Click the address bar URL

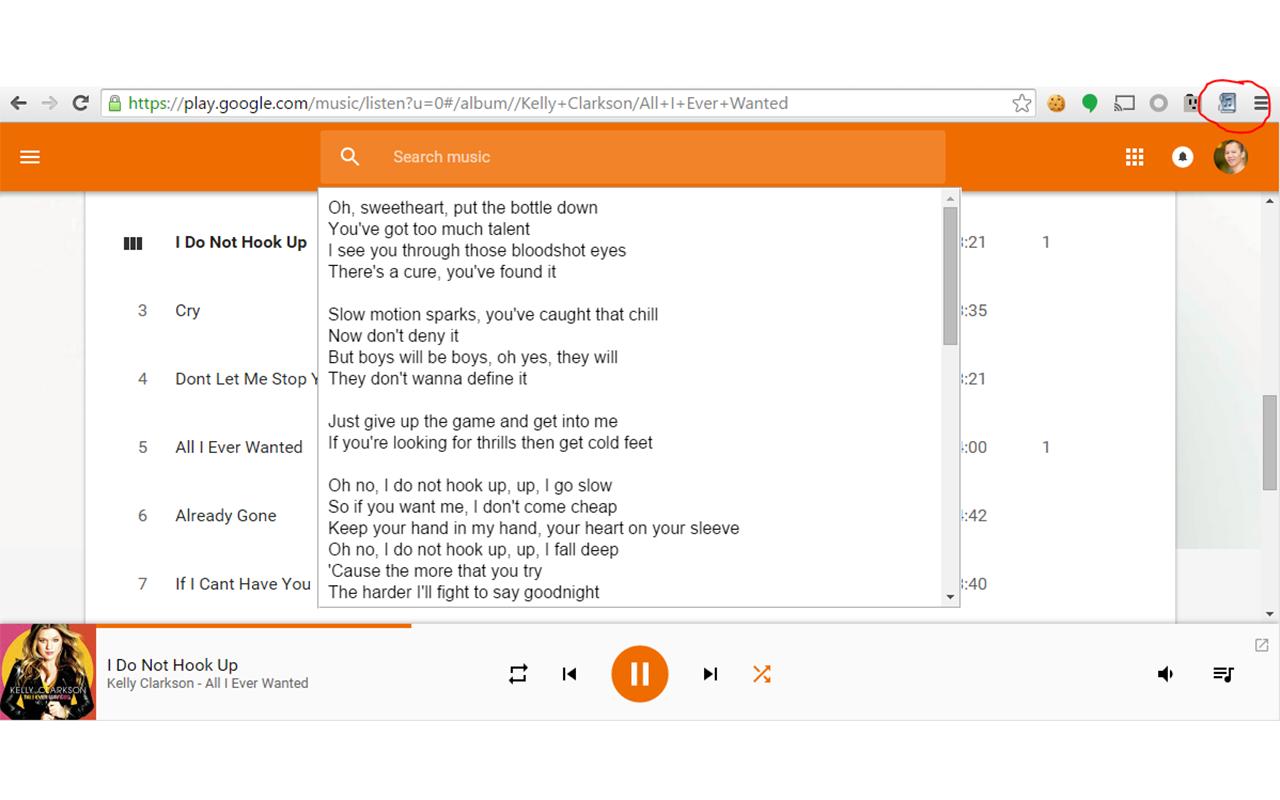[x=458, y=103]
